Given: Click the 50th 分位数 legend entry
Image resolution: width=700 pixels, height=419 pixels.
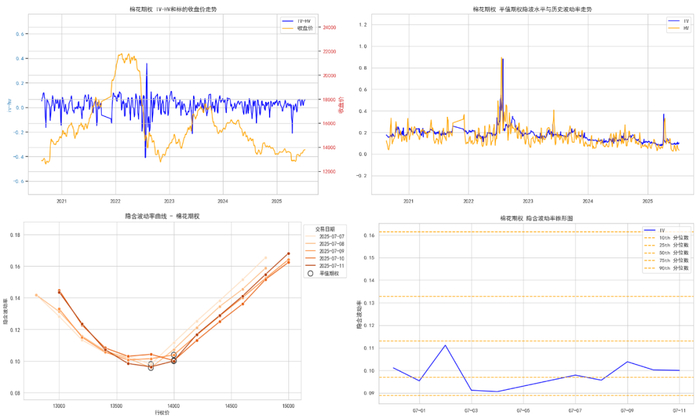Looking at the screenshot, I should (x=666, y=253).
